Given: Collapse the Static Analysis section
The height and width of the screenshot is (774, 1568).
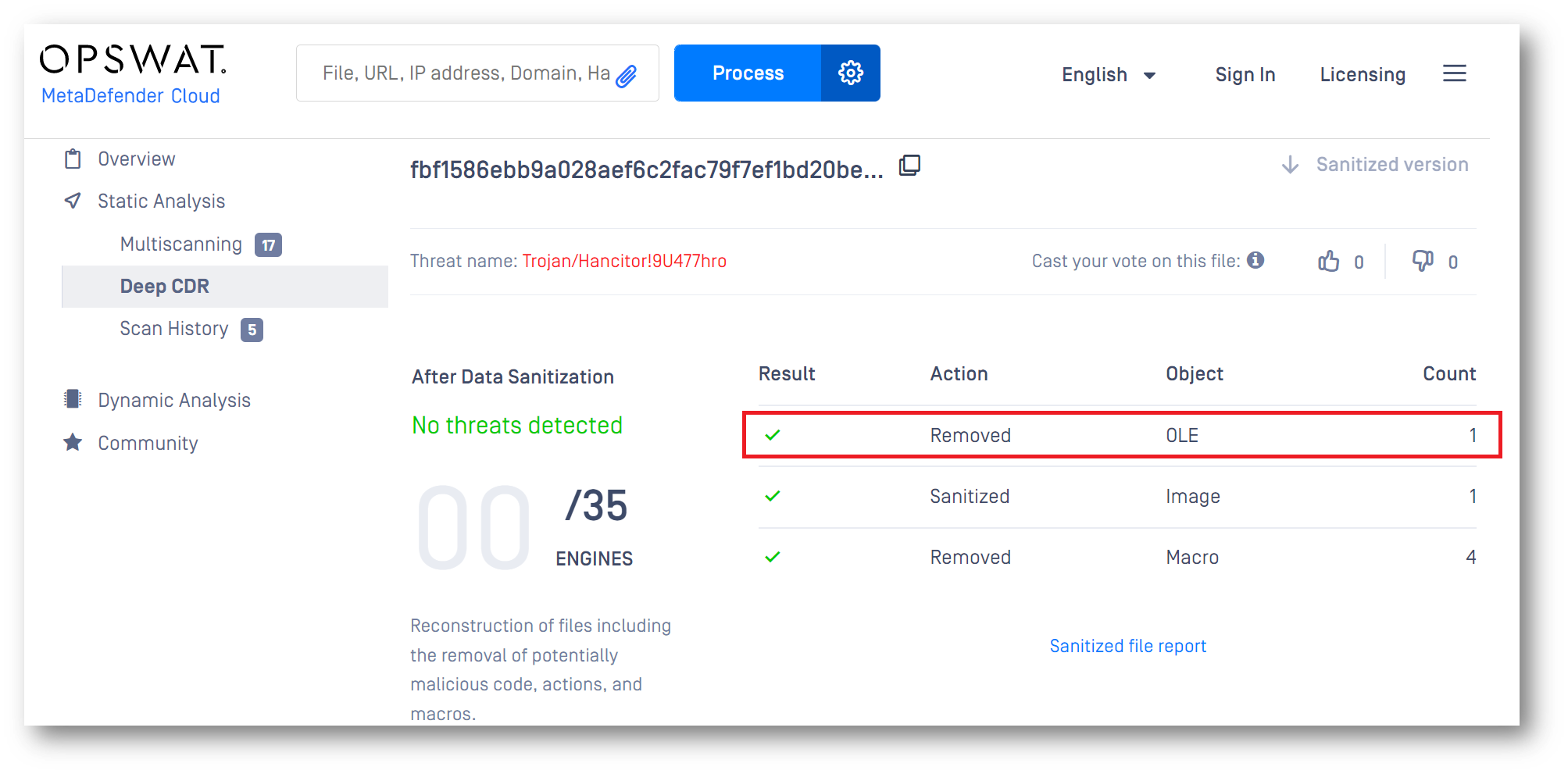Looking at the screenshot, I should (x=145, y=202).
